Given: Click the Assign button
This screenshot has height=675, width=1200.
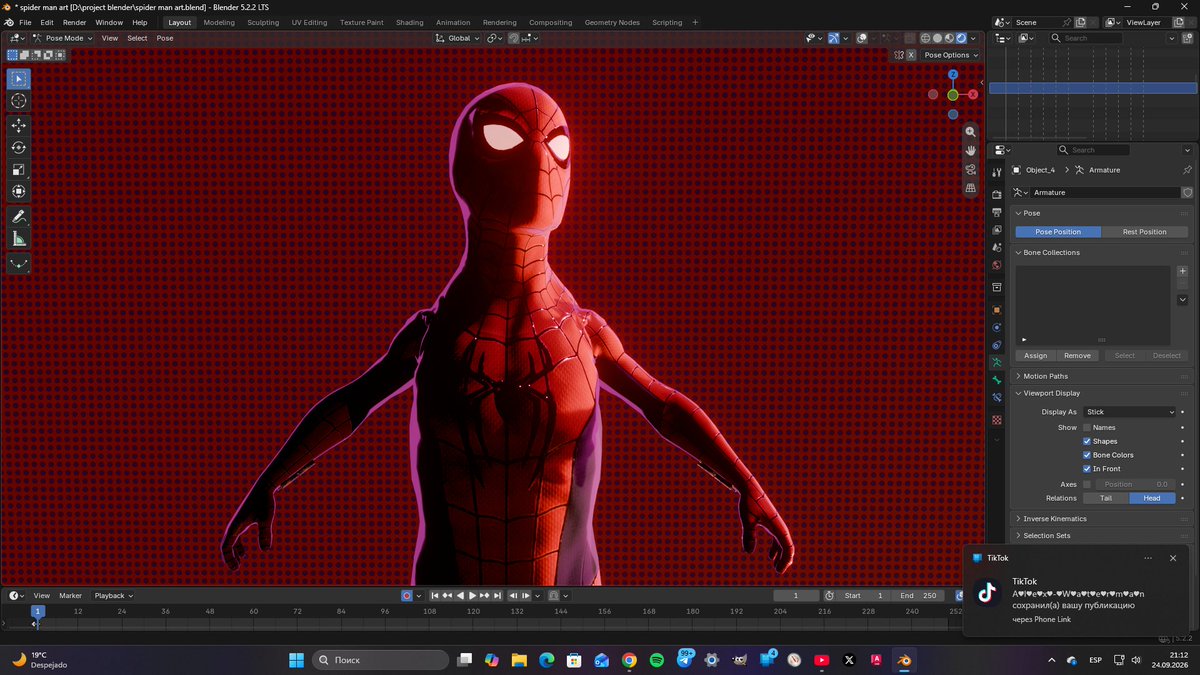Looking at the screenshot, I should (x=1036, y=355).
